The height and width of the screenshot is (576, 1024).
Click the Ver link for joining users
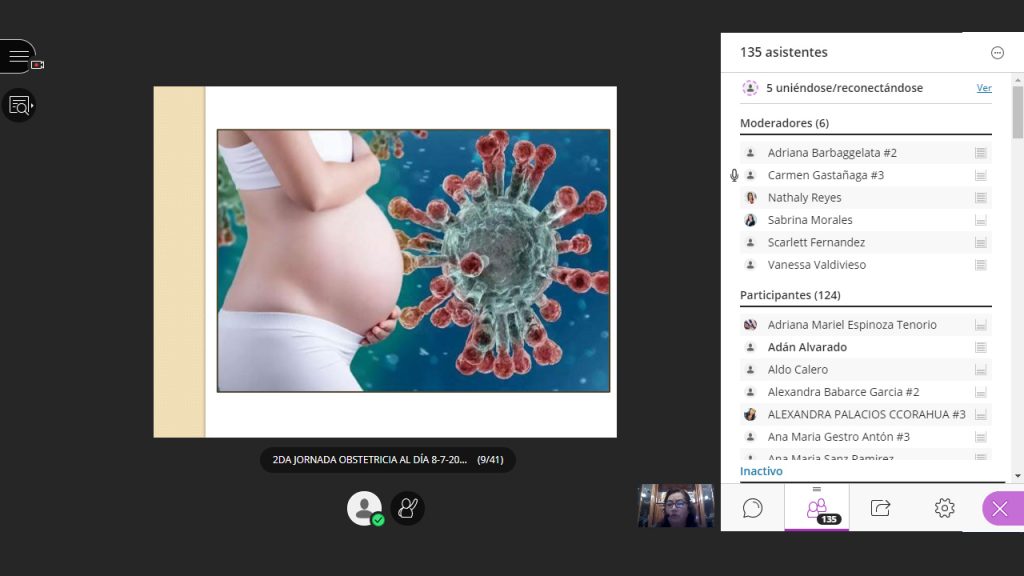tap(984, 88)
